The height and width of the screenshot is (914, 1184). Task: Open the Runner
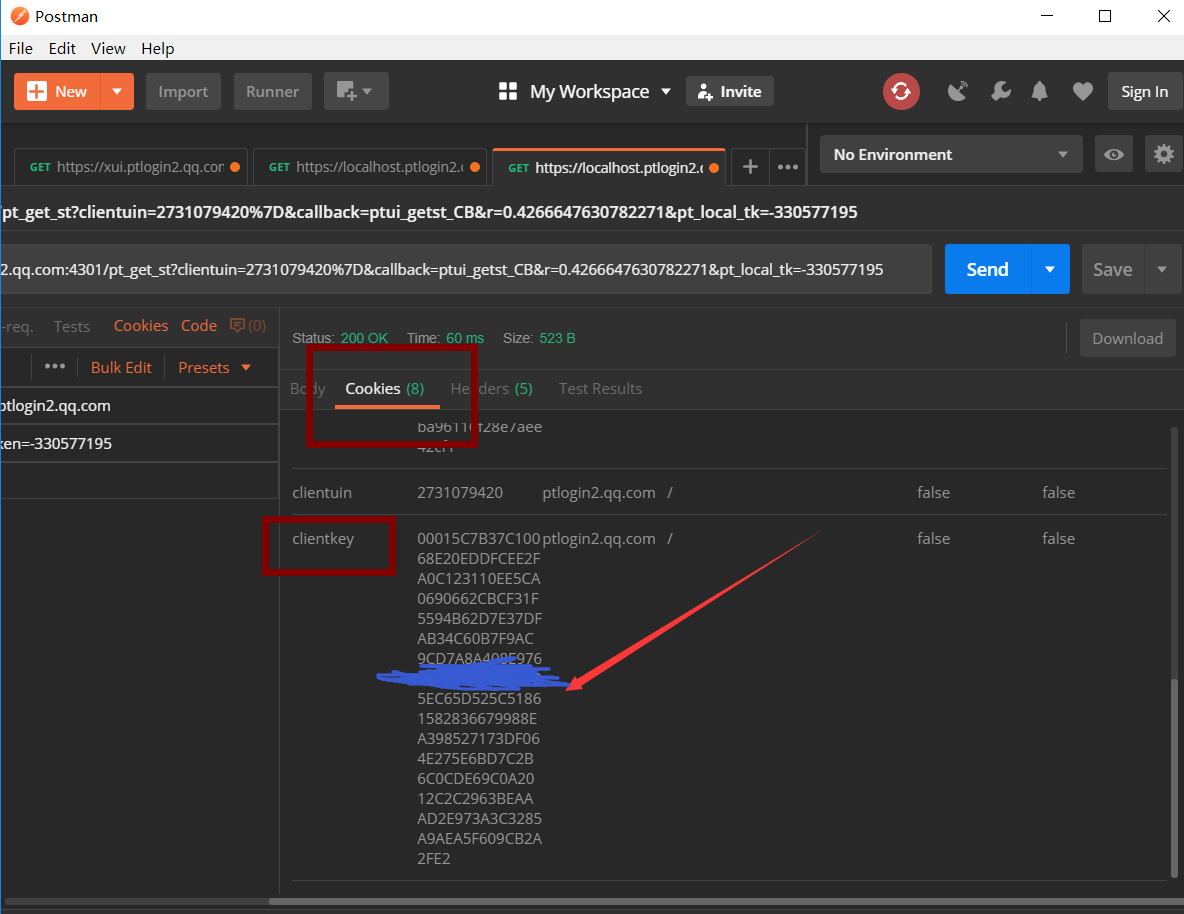point(273,91)
